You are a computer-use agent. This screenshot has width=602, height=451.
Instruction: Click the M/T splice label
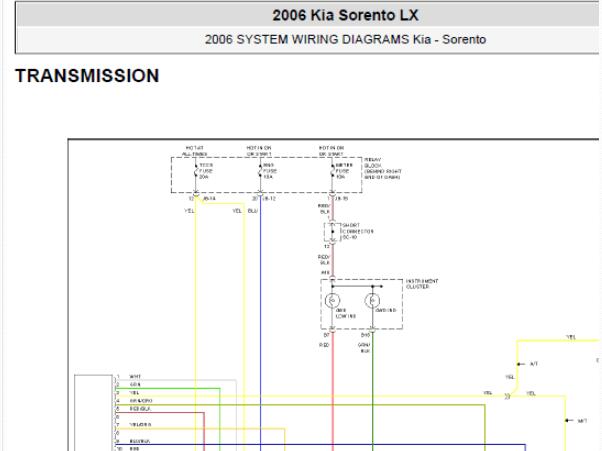tap(582, 421)
